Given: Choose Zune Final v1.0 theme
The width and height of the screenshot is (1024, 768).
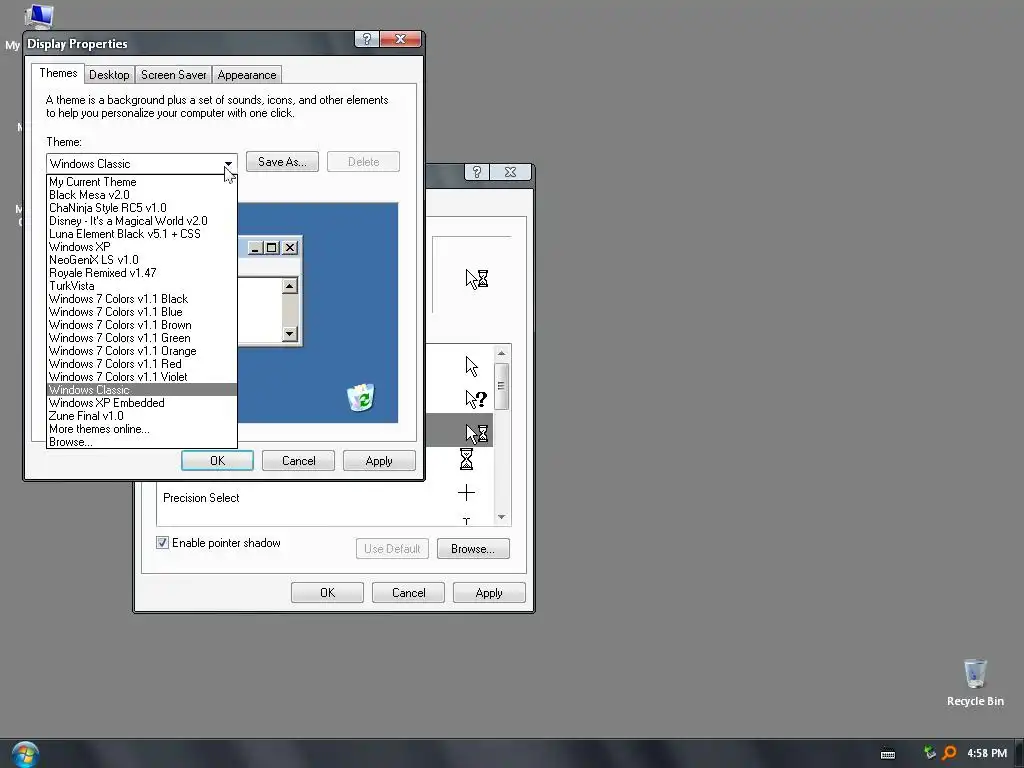Looking at the screenshot, I should pos(142,416).
